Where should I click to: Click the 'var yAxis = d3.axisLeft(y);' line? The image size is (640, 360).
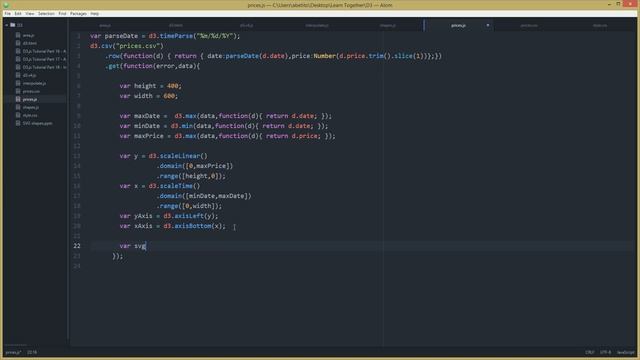tap(169, 216)
